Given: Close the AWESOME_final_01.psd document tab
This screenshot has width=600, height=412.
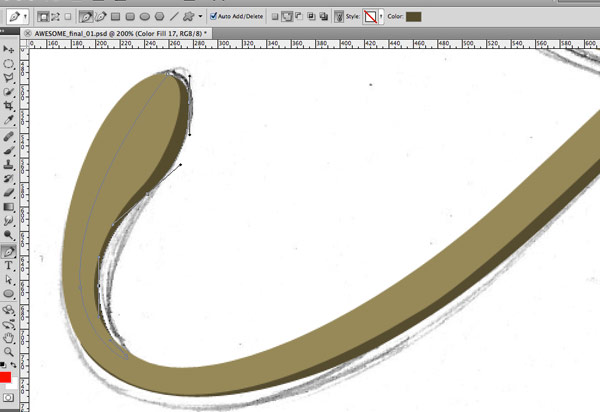Looking at the screenshot, I should click(28, 34).
